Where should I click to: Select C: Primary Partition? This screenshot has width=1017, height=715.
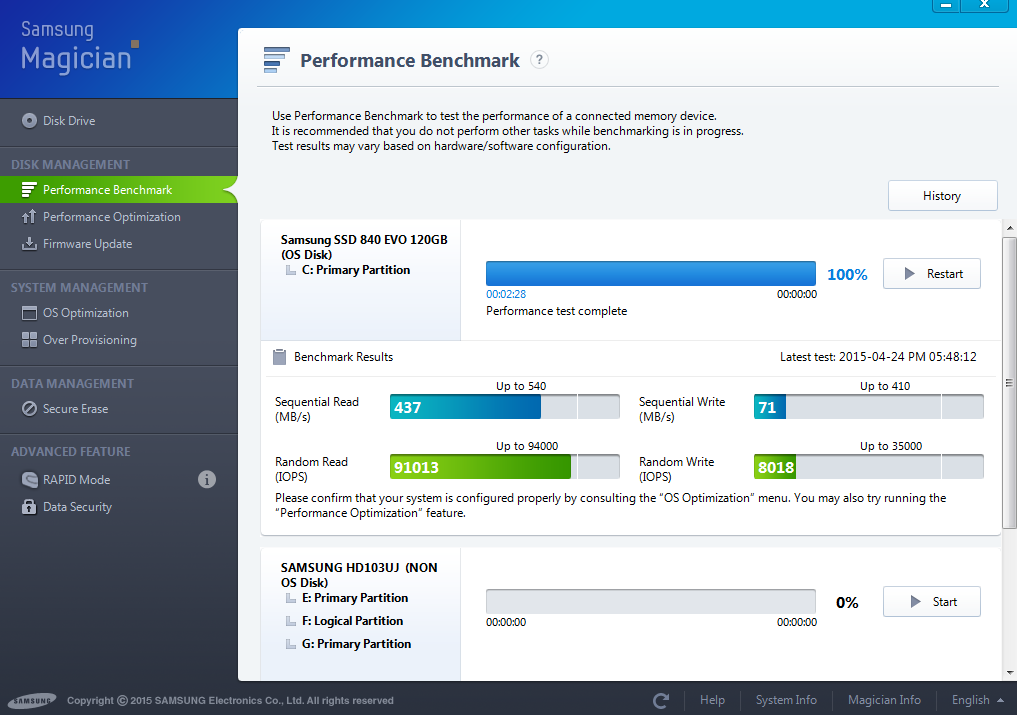356,270
